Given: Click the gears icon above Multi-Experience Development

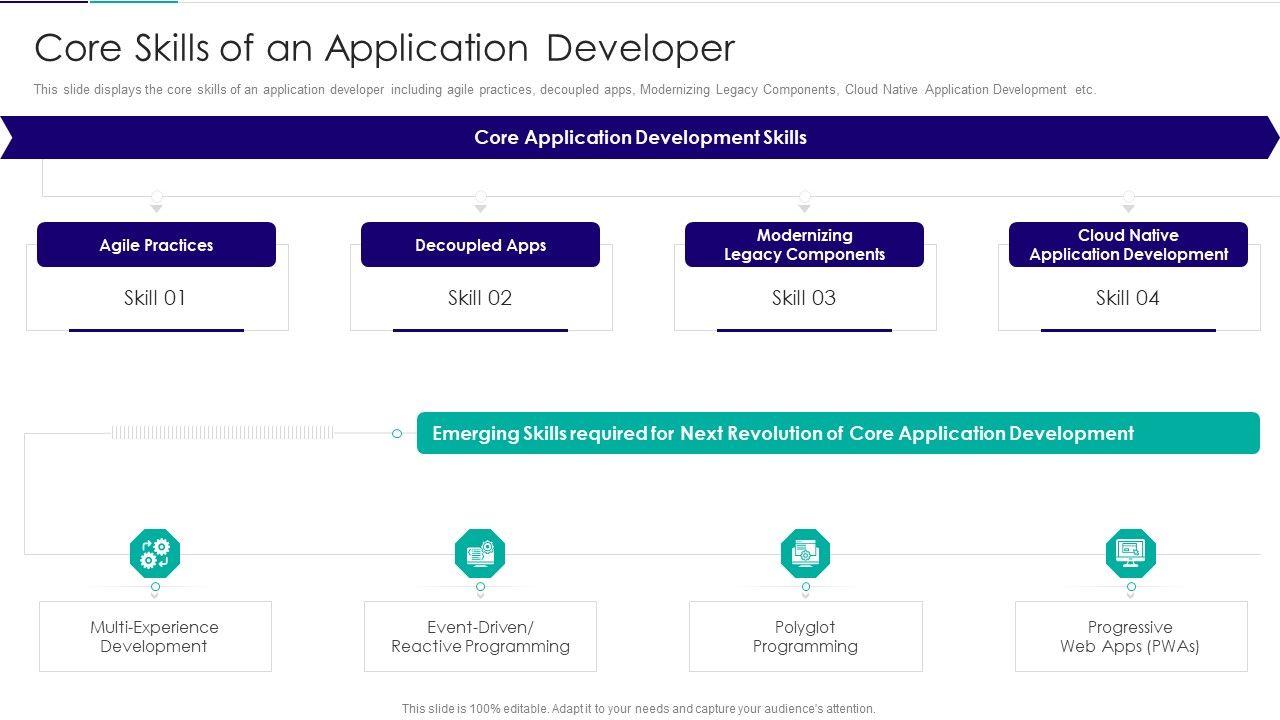Looking at the screenshot, I should pyautogui.click(x=155, y=553).
